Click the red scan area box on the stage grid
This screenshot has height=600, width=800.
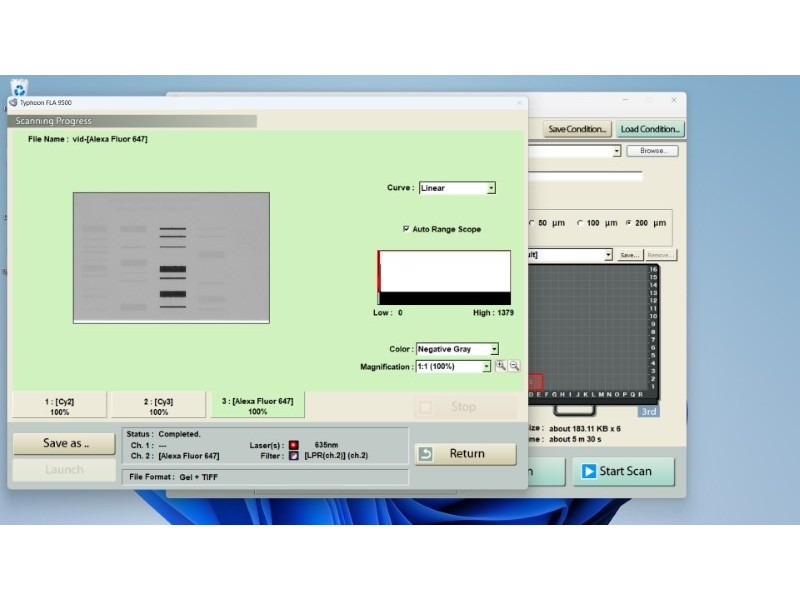click(x=535, y=381)
